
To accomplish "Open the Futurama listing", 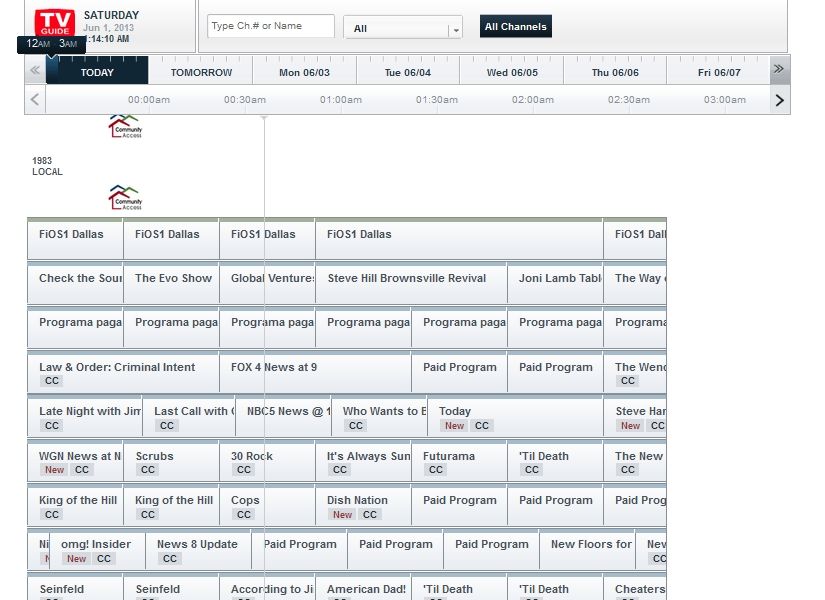I will point(459,462).
